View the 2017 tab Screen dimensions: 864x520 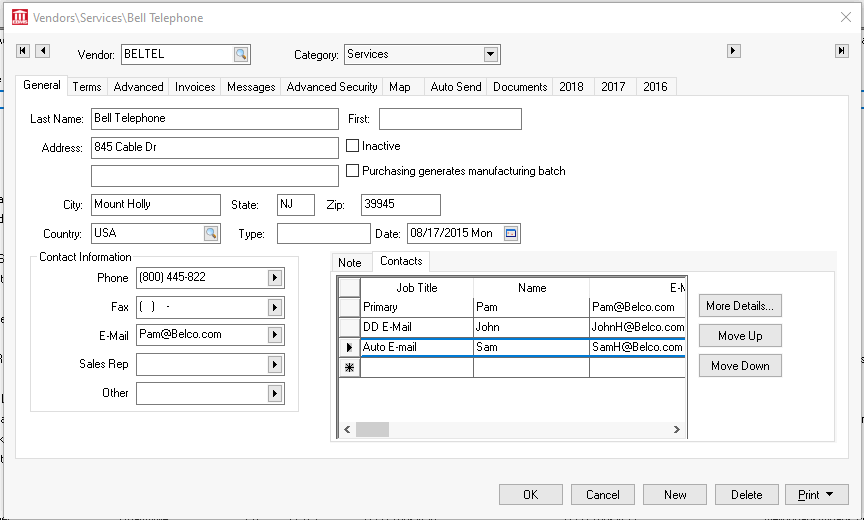tap(613, 87)
